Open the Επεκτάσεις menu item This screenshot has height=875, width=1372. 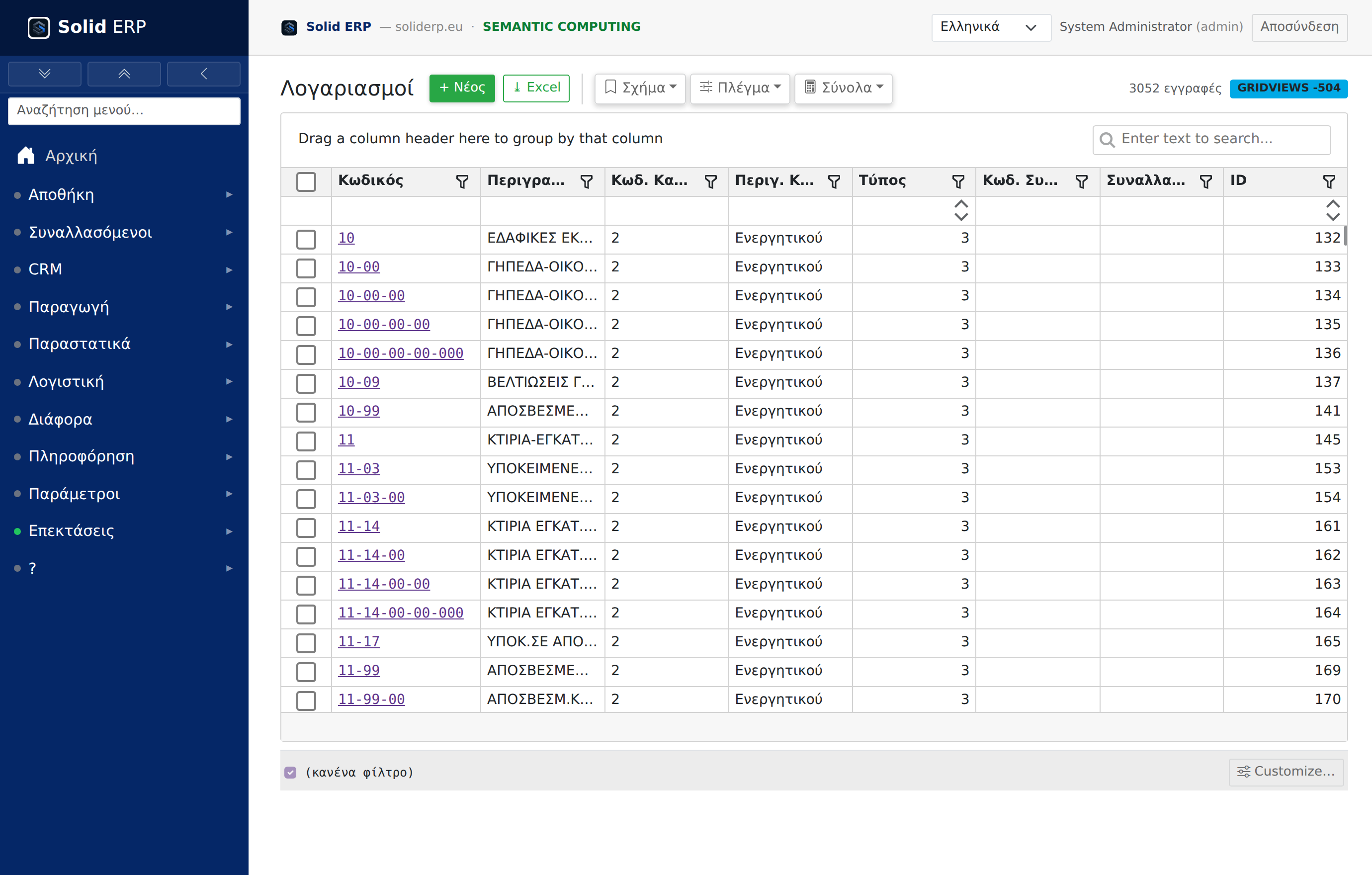point(124,531)
